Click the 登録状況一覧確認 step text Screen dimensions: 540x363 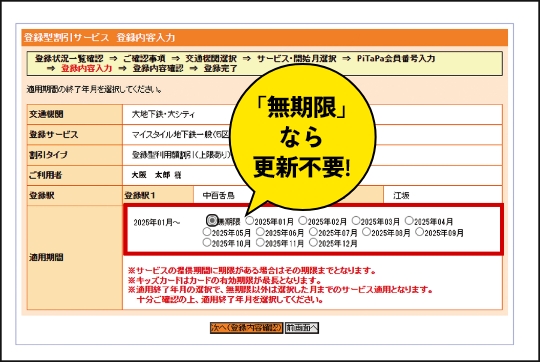[x=69, y=59]
